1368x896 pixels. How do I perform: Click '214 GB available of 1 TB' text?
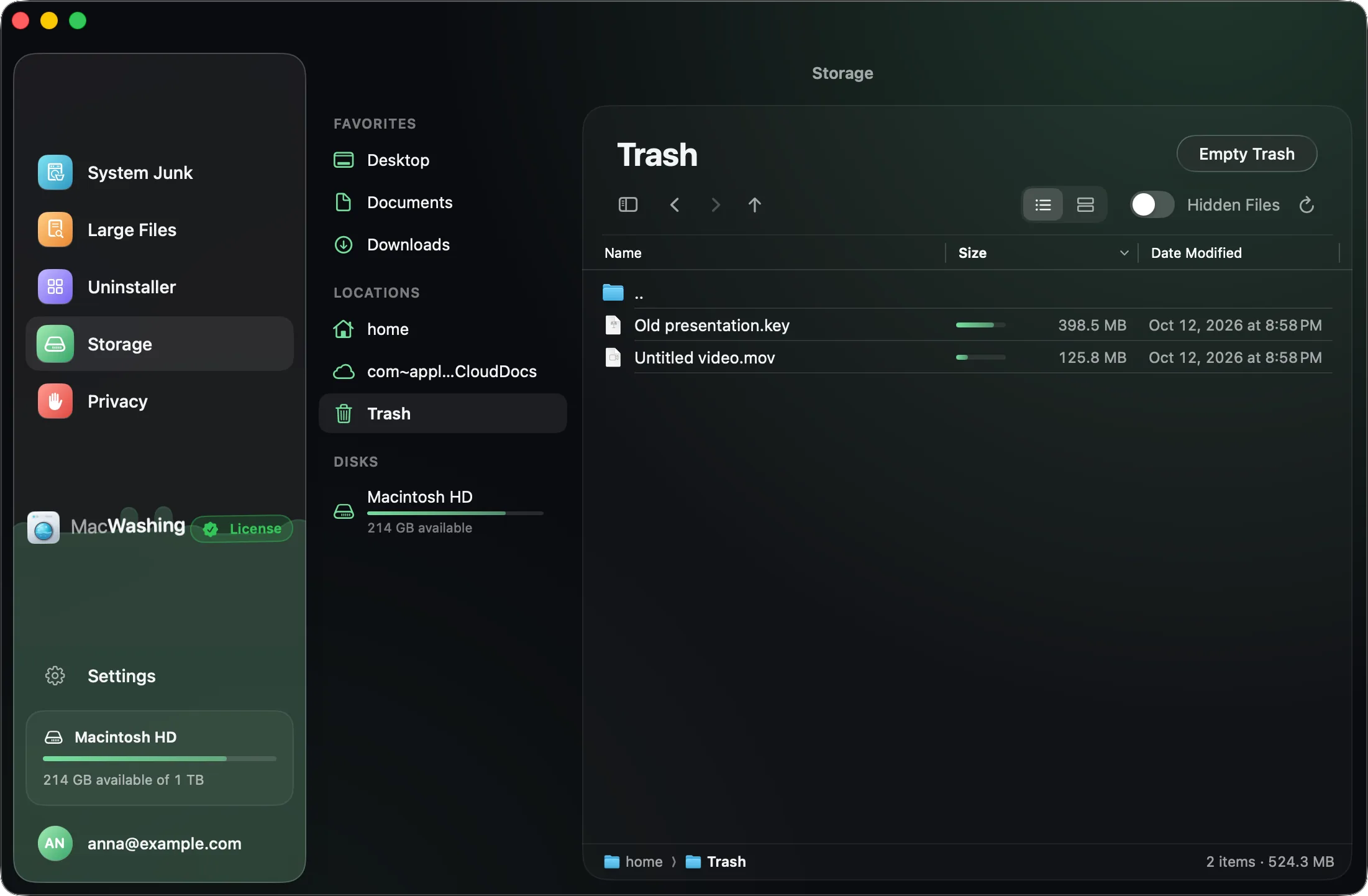coord(123,780)
